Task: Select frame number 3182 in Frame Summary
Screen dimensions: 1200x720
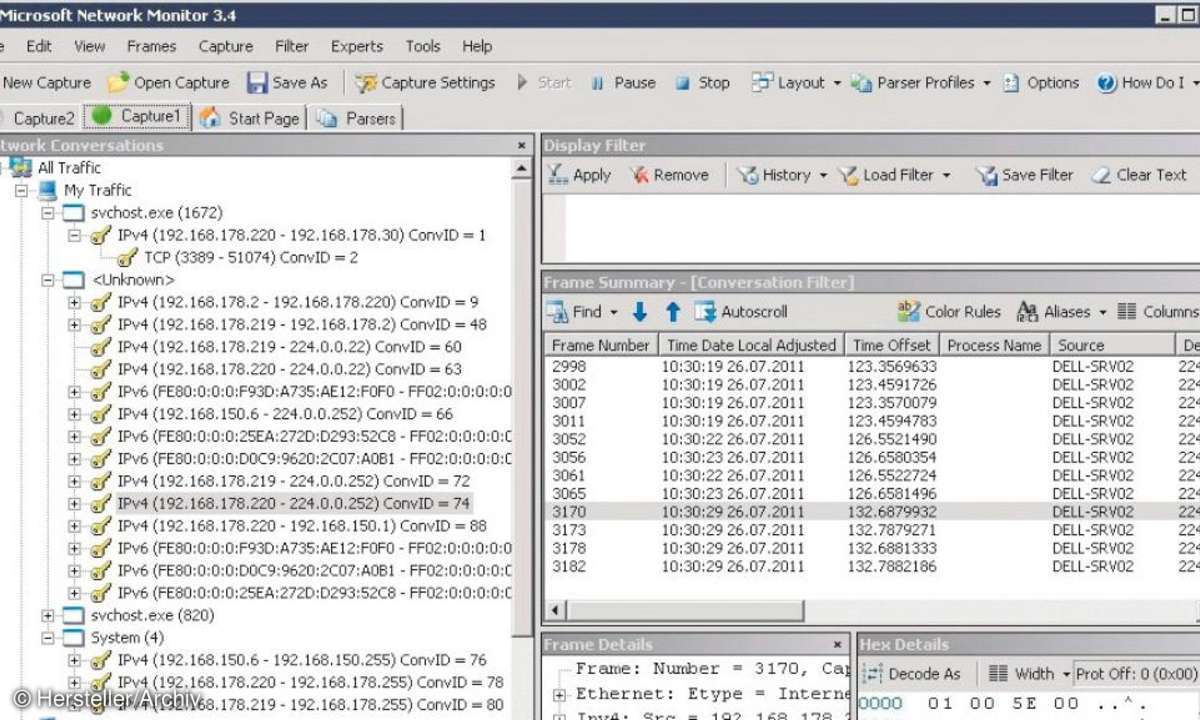Action: [x=571, y=566]
